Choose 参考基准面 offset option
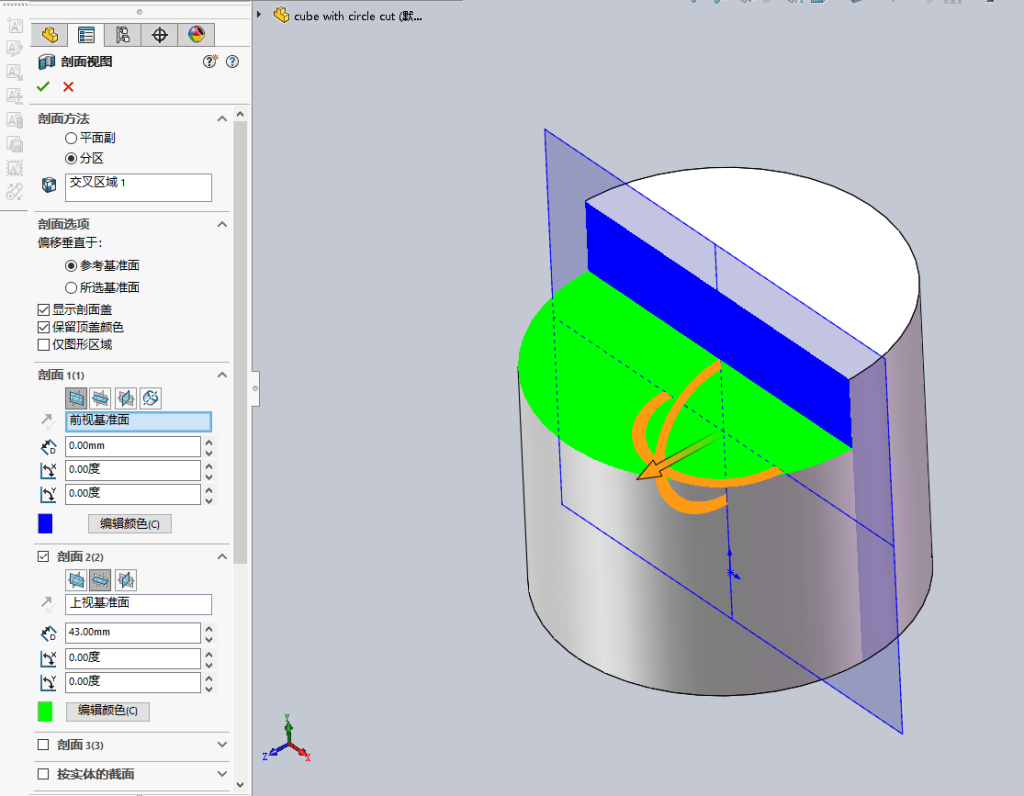1024x796 pixels. pyautogui.click(x=71, y=266)
